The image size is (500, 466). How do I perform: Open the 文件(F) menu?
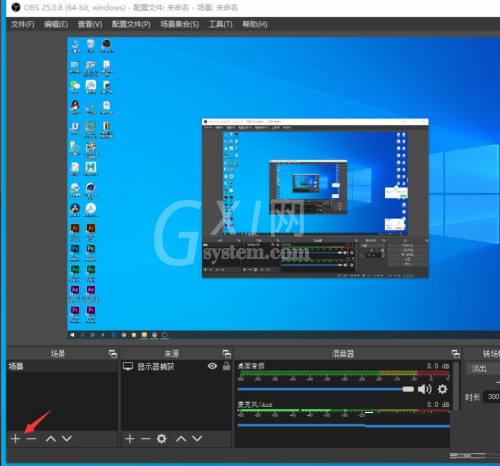pos(23,24)
